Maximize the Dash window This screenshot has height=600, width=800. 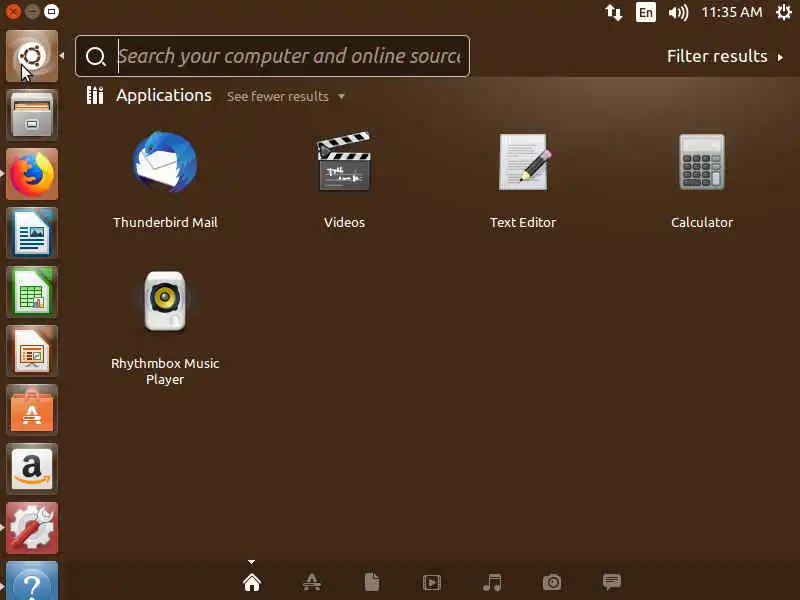(x=52, y=11)
